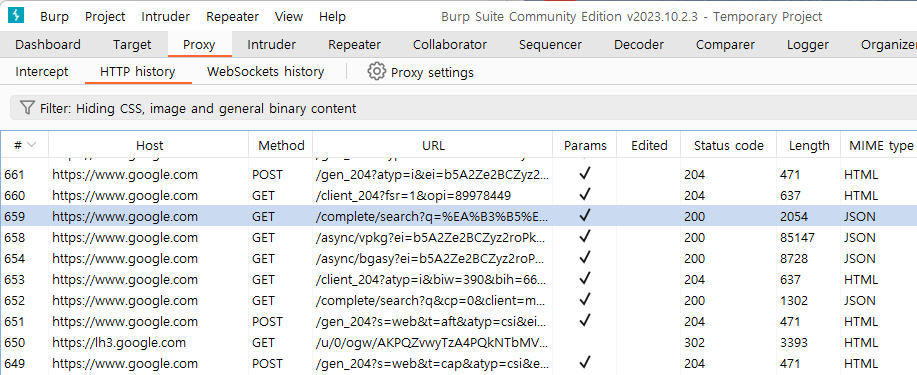
Task: Select request row number 649
Action: 458,364
